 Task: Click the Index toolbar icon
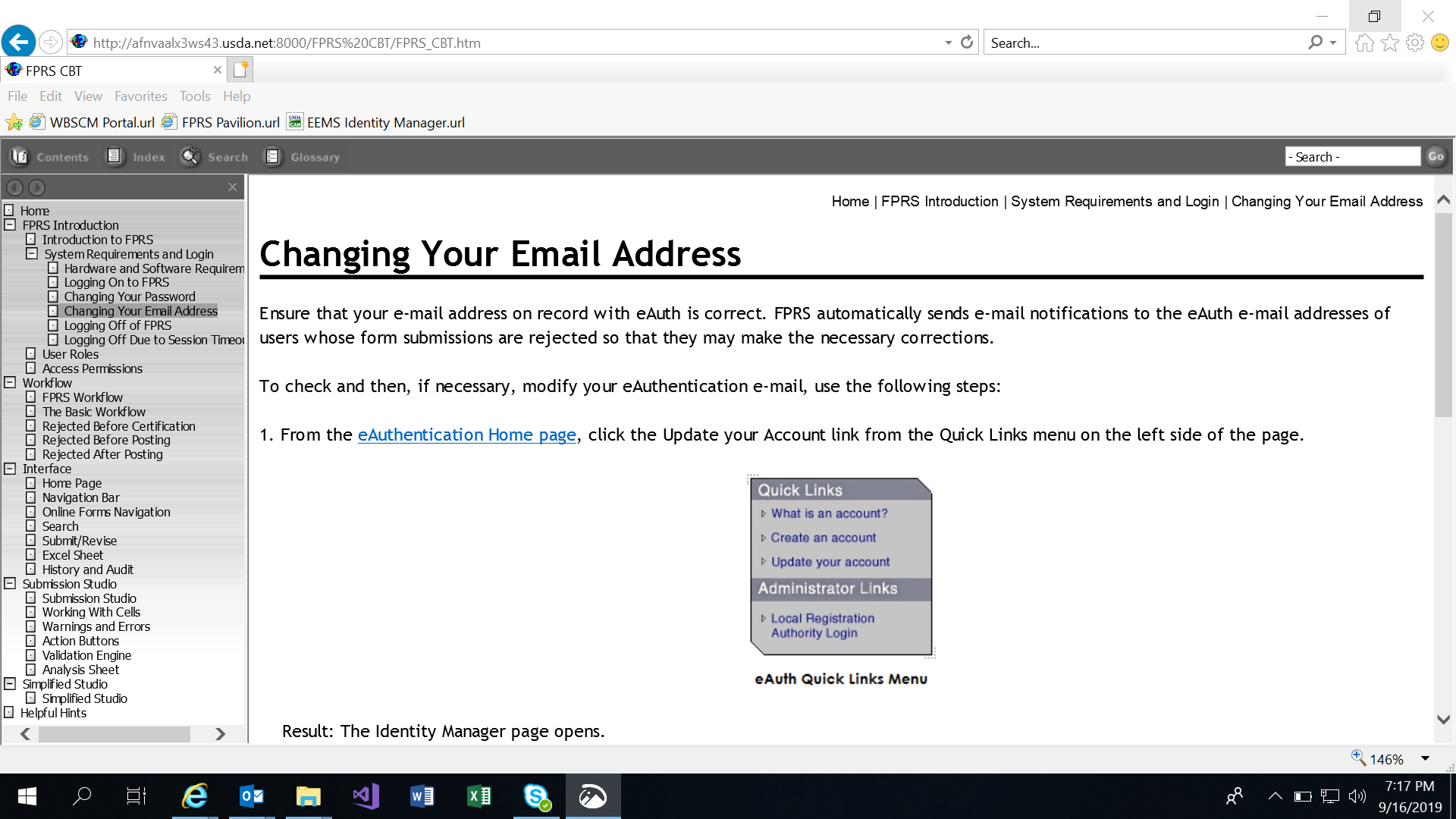coord(115,157)
